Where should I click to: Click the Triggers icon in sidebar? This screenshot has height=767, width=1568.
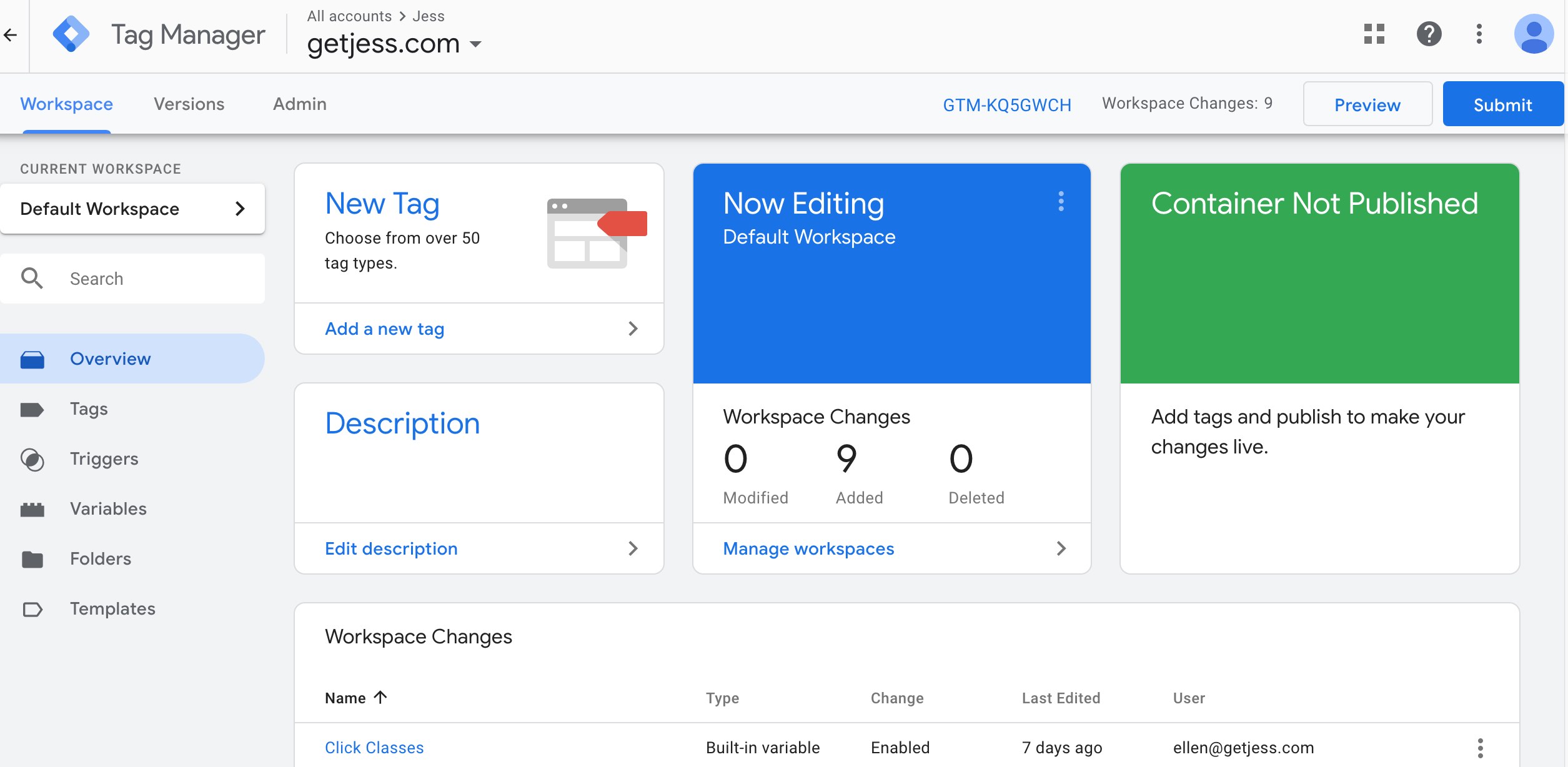34,458
